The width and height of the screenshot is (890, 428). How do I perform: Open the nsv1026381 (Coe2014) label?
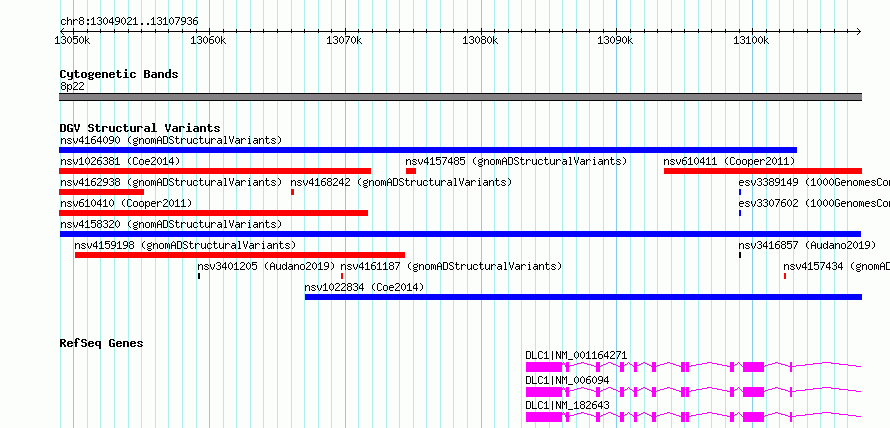click(x=120, y=161)
